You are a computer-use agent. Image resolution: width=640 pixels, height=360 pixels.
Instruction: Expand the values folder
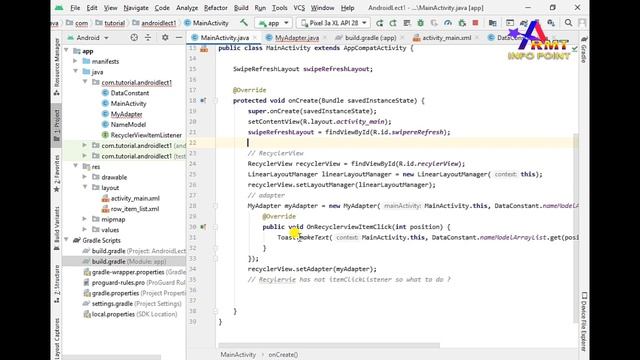click(x=84, y=230)
